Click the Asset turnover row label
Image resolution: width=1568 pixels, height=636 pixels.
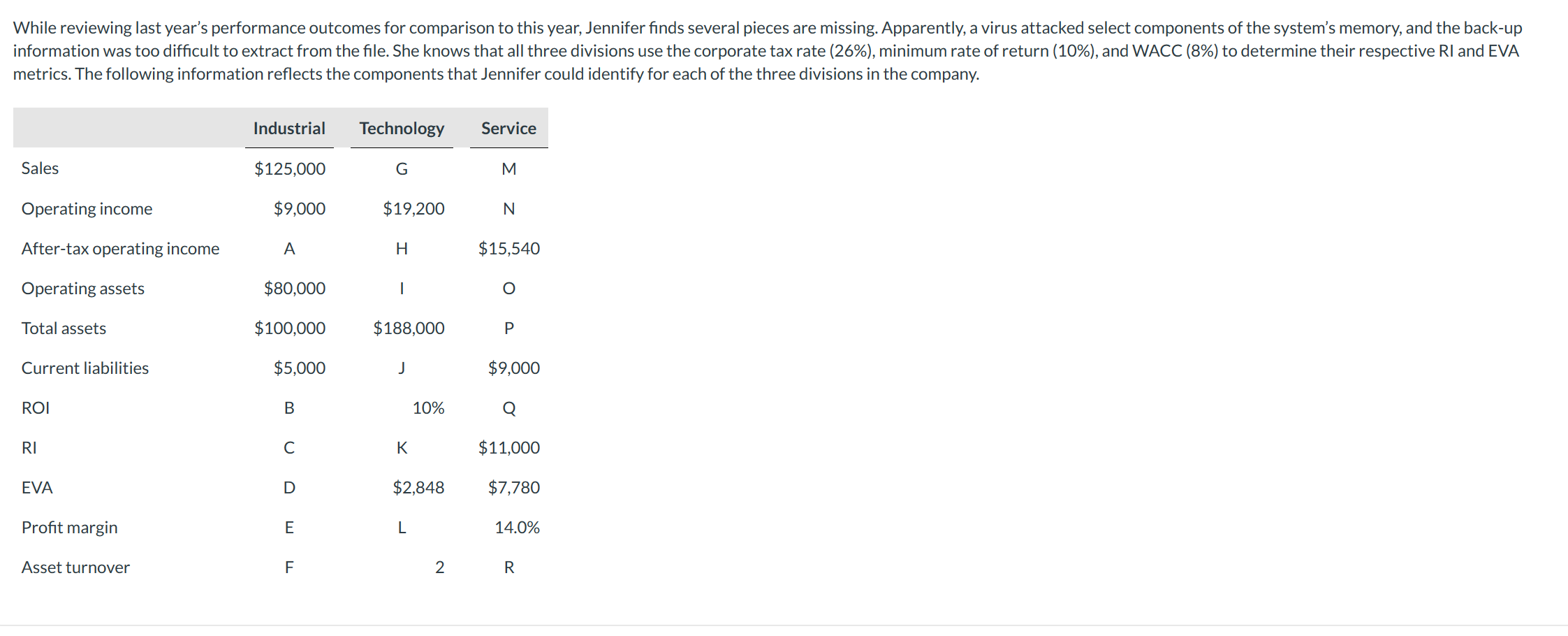(x=75, y=567)
